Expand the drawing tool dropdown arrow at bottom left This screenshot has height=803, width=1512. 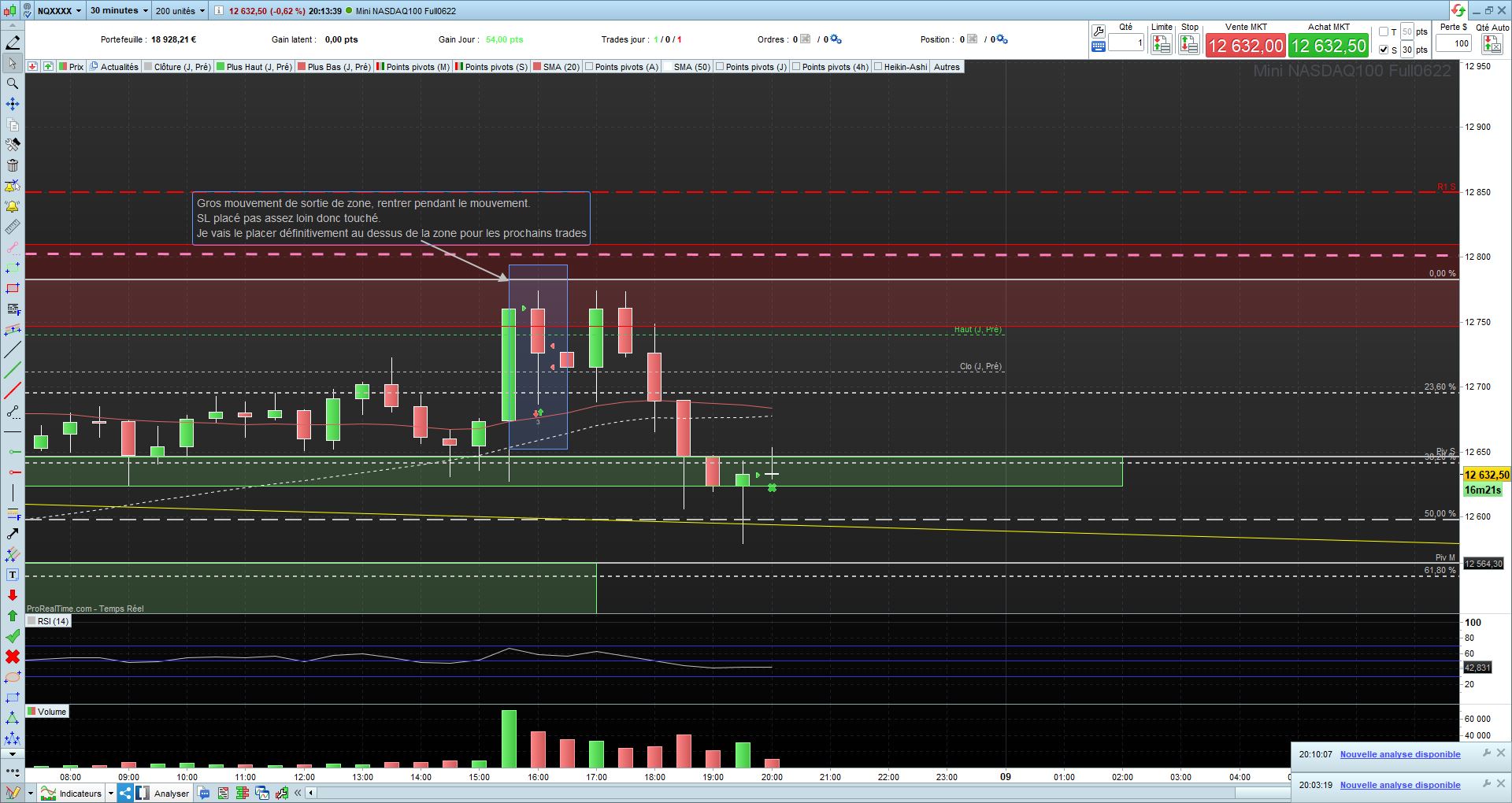pyautogui.click(x=30, y=794)
